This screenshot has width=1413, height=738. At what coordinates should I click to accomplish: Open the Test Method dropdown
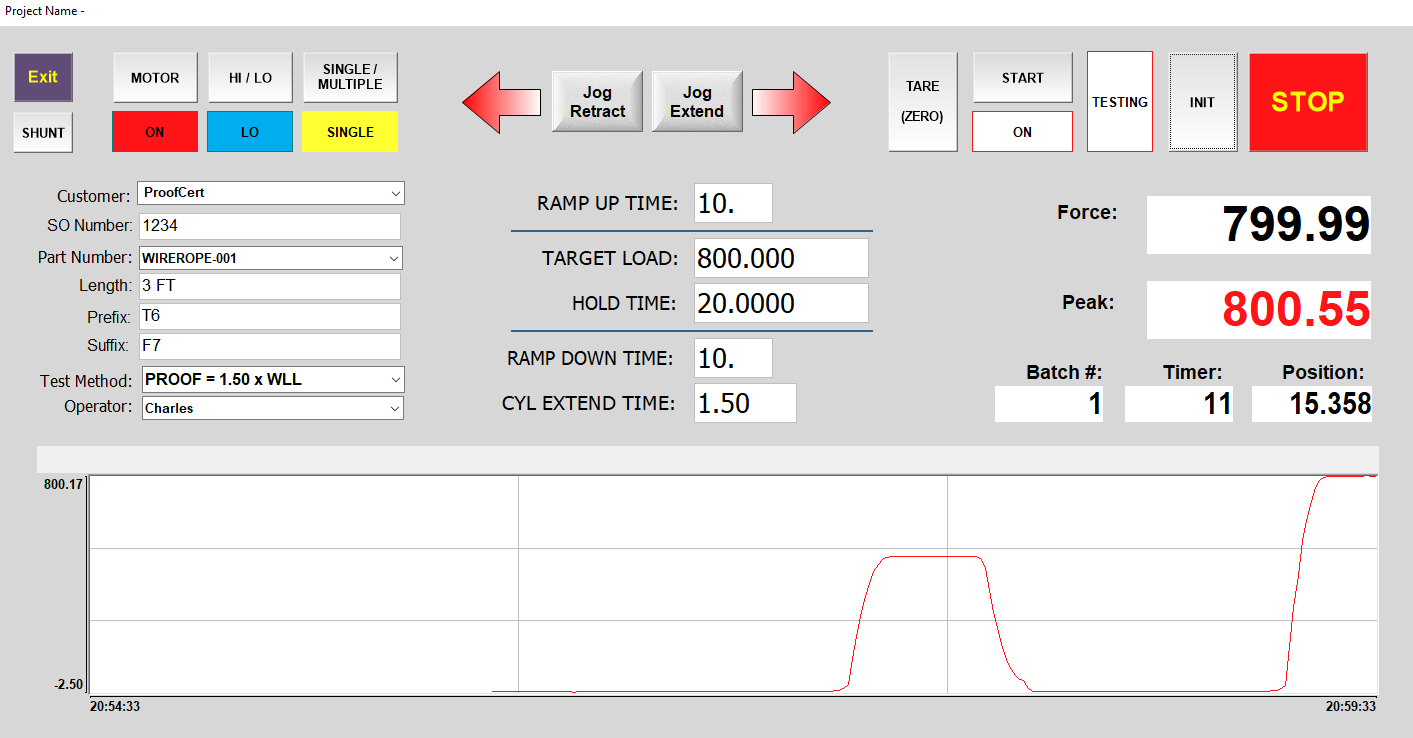coord(395,380)
